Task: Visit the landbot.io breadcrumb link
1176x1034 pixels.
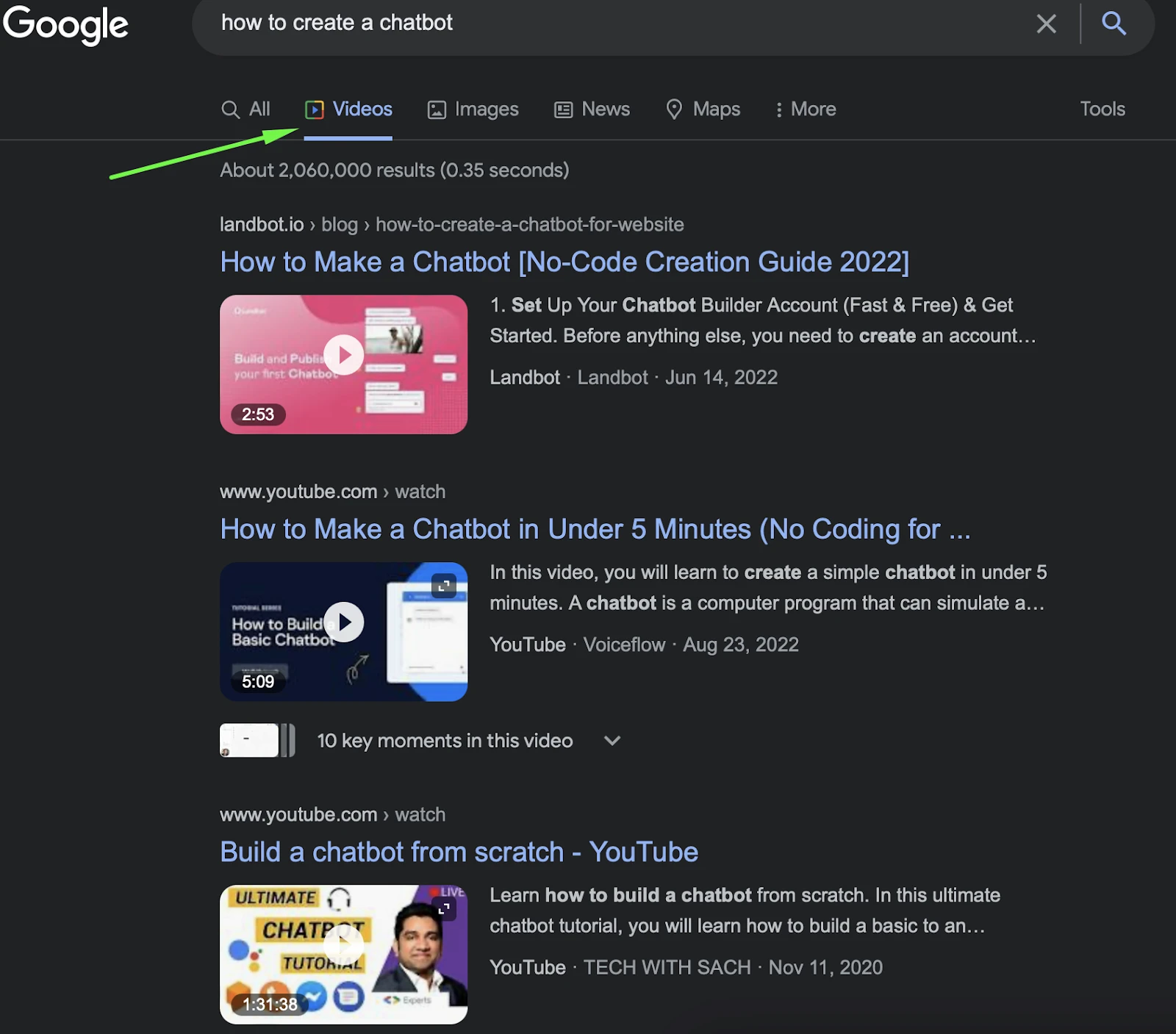Action: [261, 224]
